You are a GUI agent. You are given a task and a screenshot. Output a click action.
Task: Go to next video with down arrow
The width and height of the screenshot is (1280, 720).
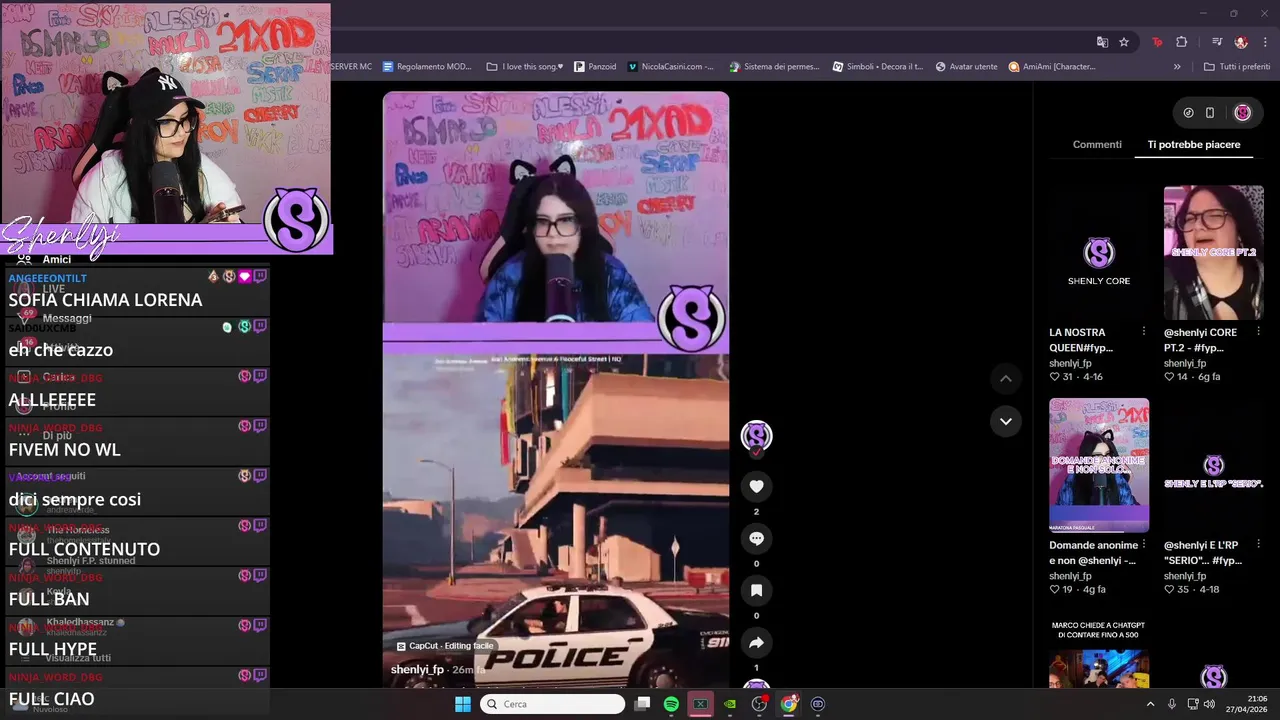pyautogui.click(x=1005, y=421)
